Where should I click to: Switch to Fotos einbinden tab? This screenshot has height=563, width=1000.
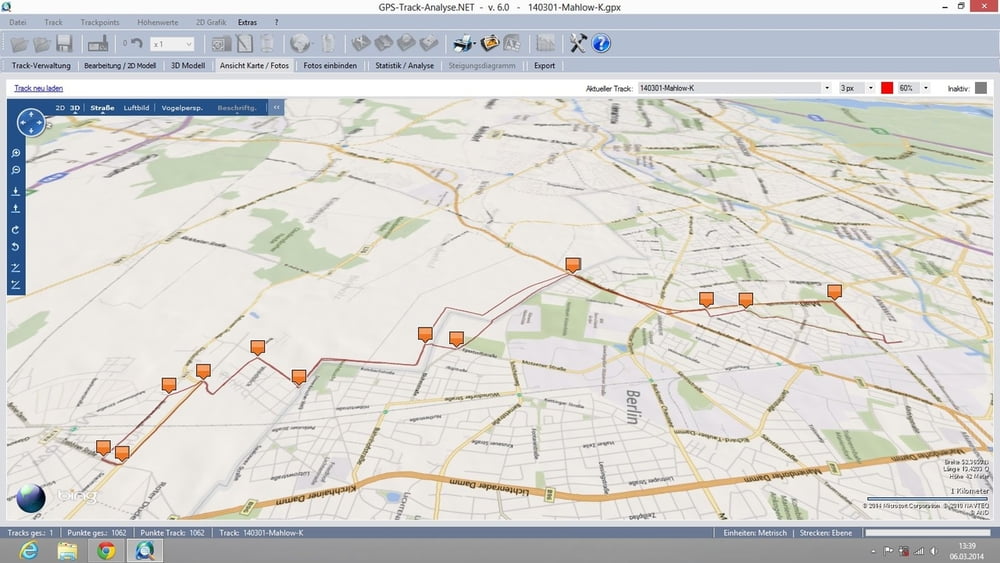pyautogui.click(x=330, y=65)
